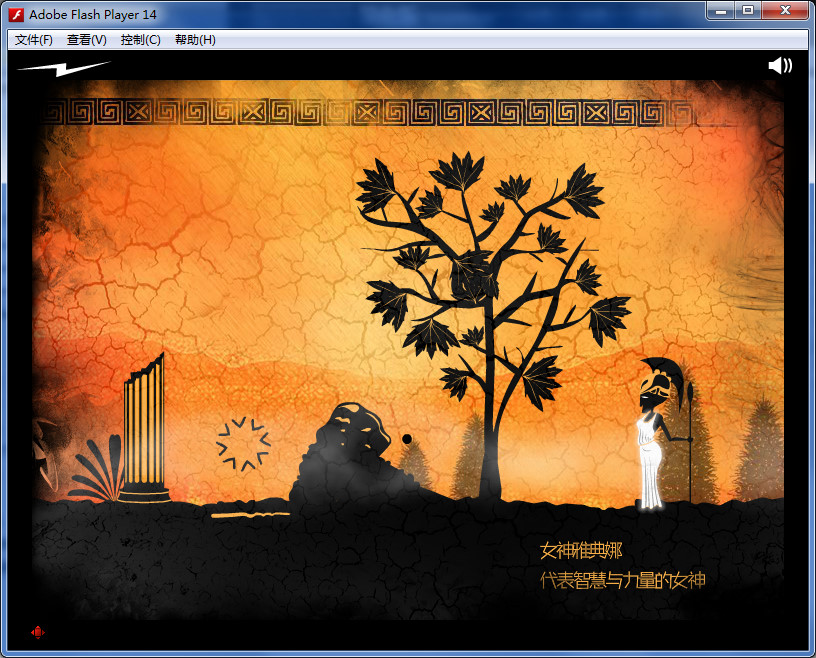The width and height of the screenshot is (816, 658).
Task: Click the 女神雅典娜 caption text
Action: tap(581, 550)
